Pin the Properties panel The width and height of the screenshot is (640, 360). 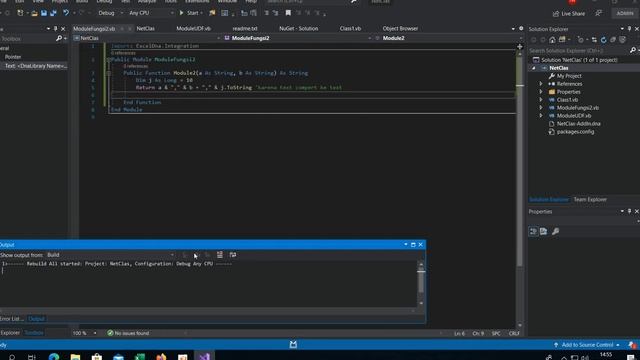629,211
